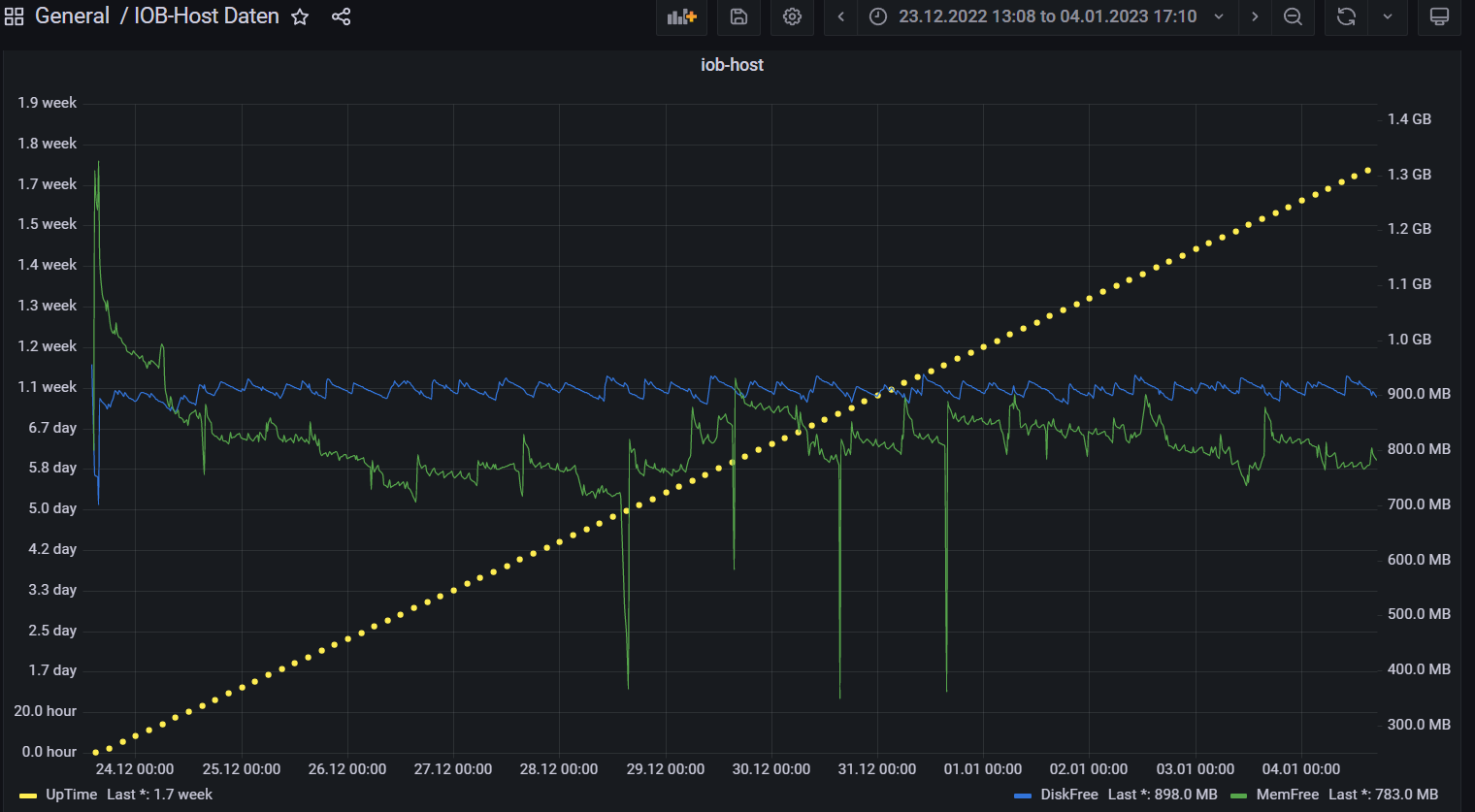The image size is (1475, 812).
Task: Open the iob-host panel title menu
Action: (732, 65)
